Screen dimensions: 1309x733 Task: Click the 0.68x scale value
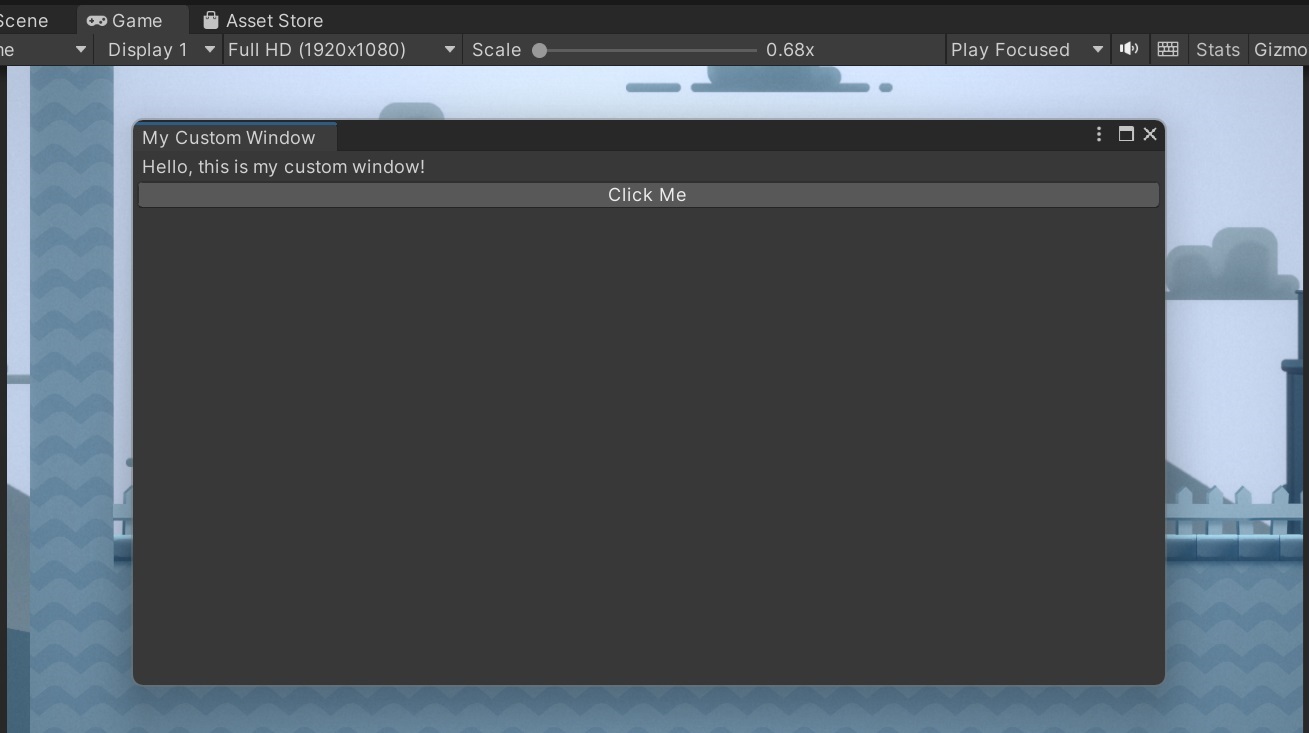tap(790, 49)
